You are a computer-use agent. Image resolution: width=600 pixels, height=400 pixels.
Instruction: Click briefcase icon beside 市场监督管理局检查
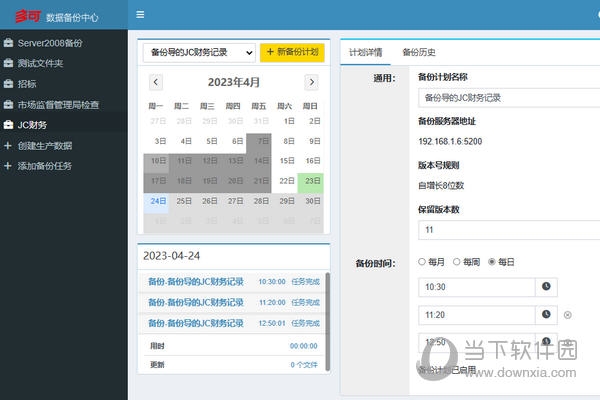[x=8, y=104]
